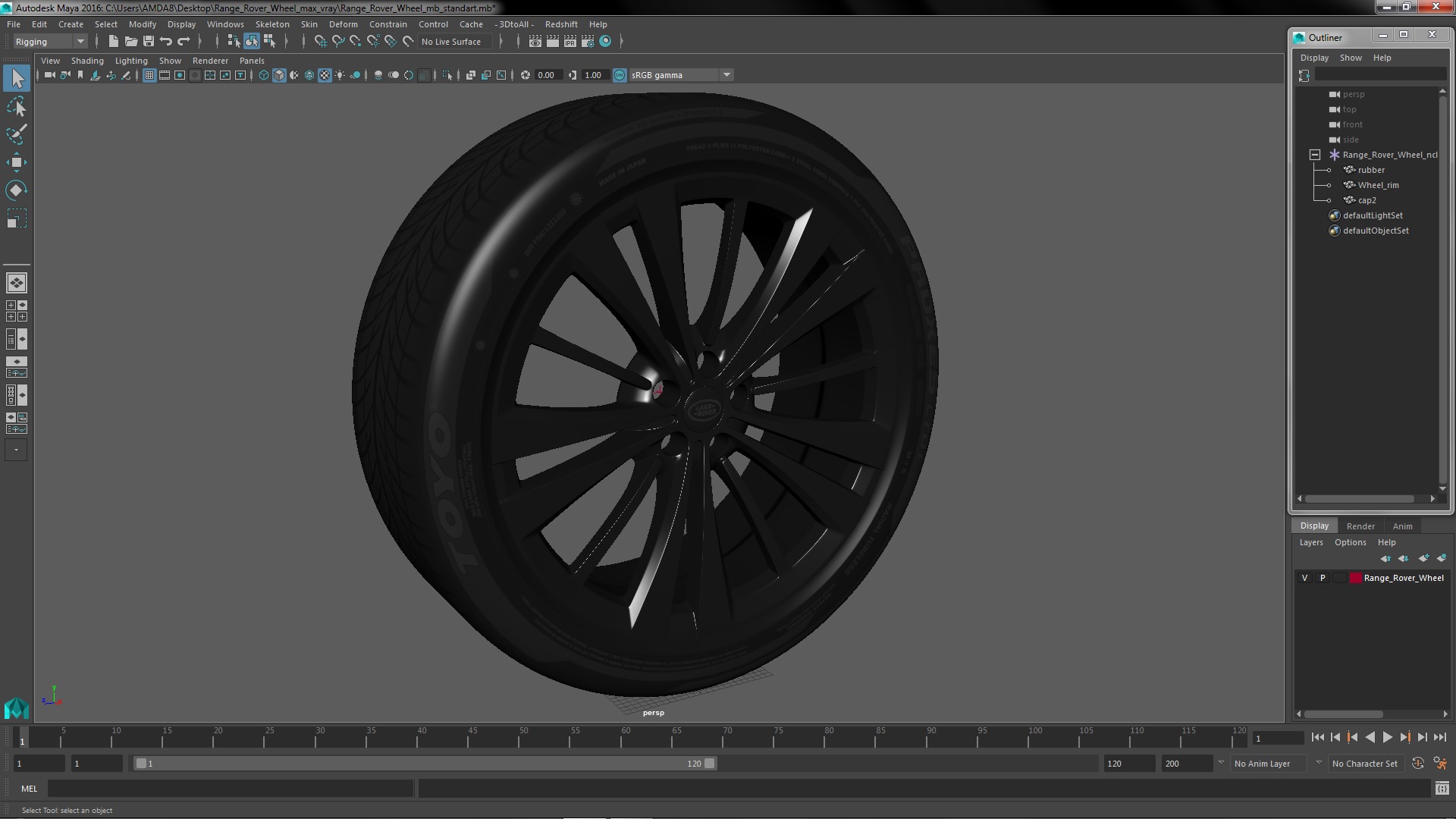Viewport: 1456px width, 819px height.
Task: Click the four-view layout icon
Action: 17,311
